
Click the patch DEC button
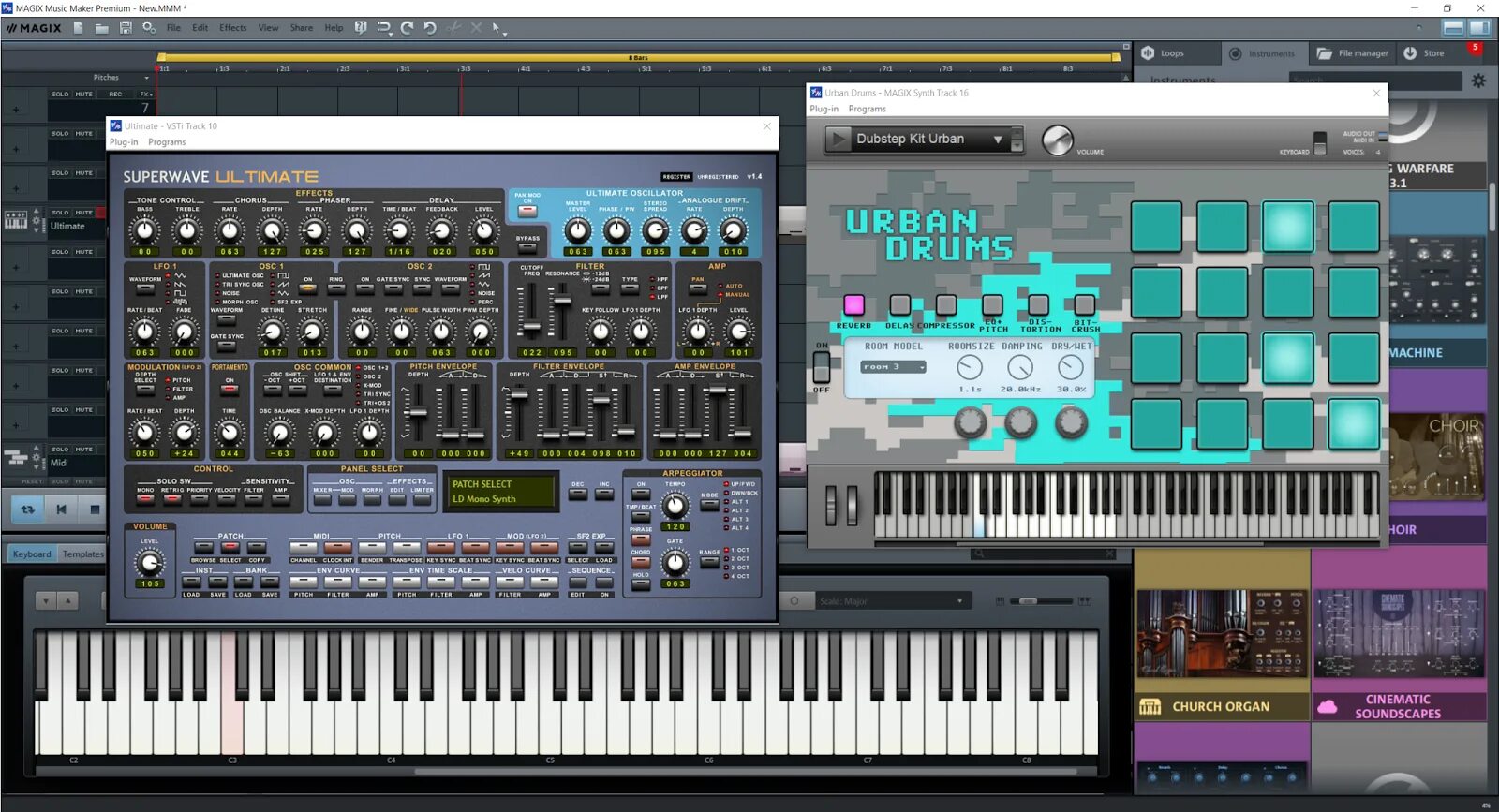pos(578,494)
